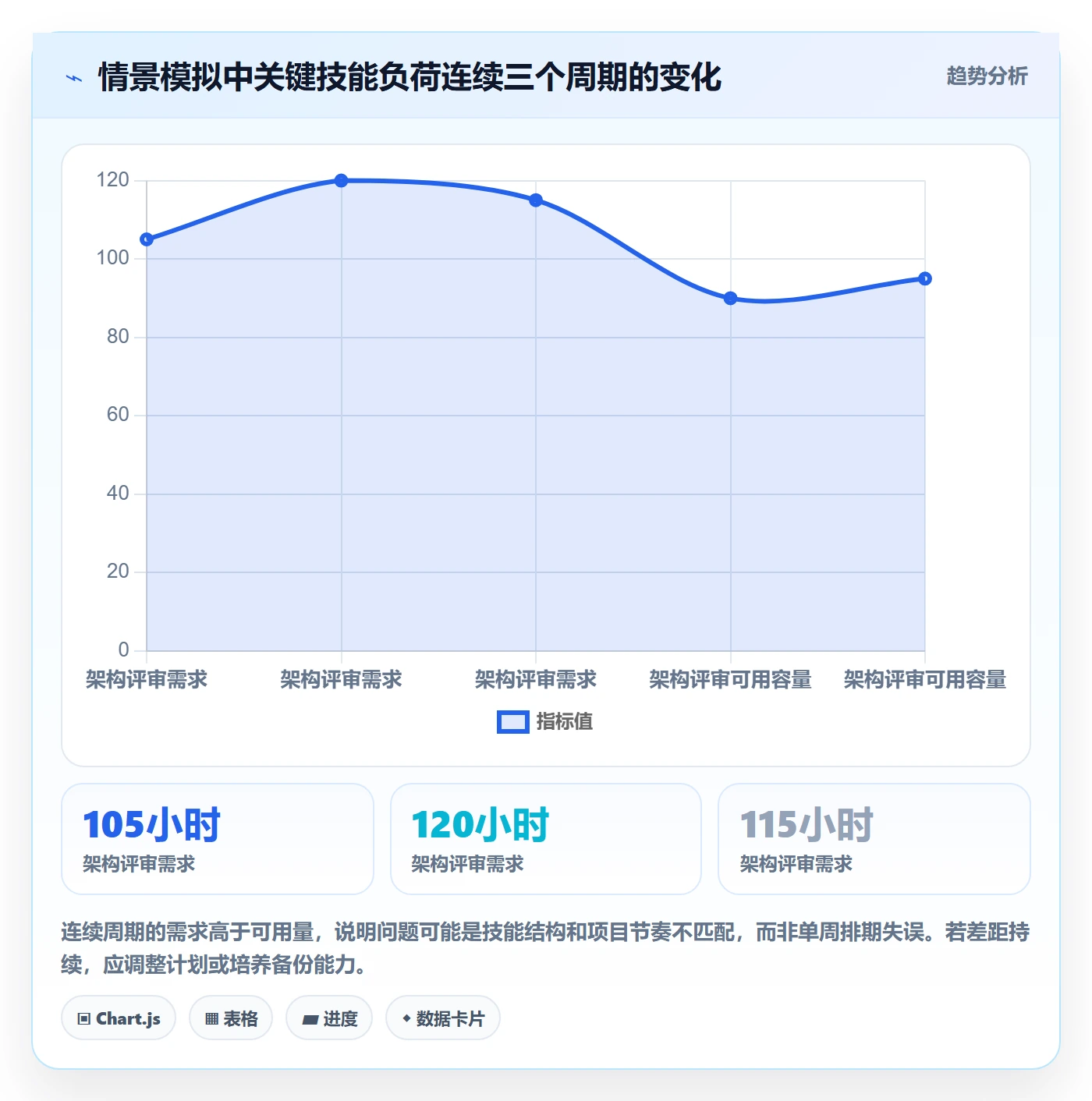Click the 115小时 stat card value
Screen dimensions: 1092x1101
pos(807,825)
